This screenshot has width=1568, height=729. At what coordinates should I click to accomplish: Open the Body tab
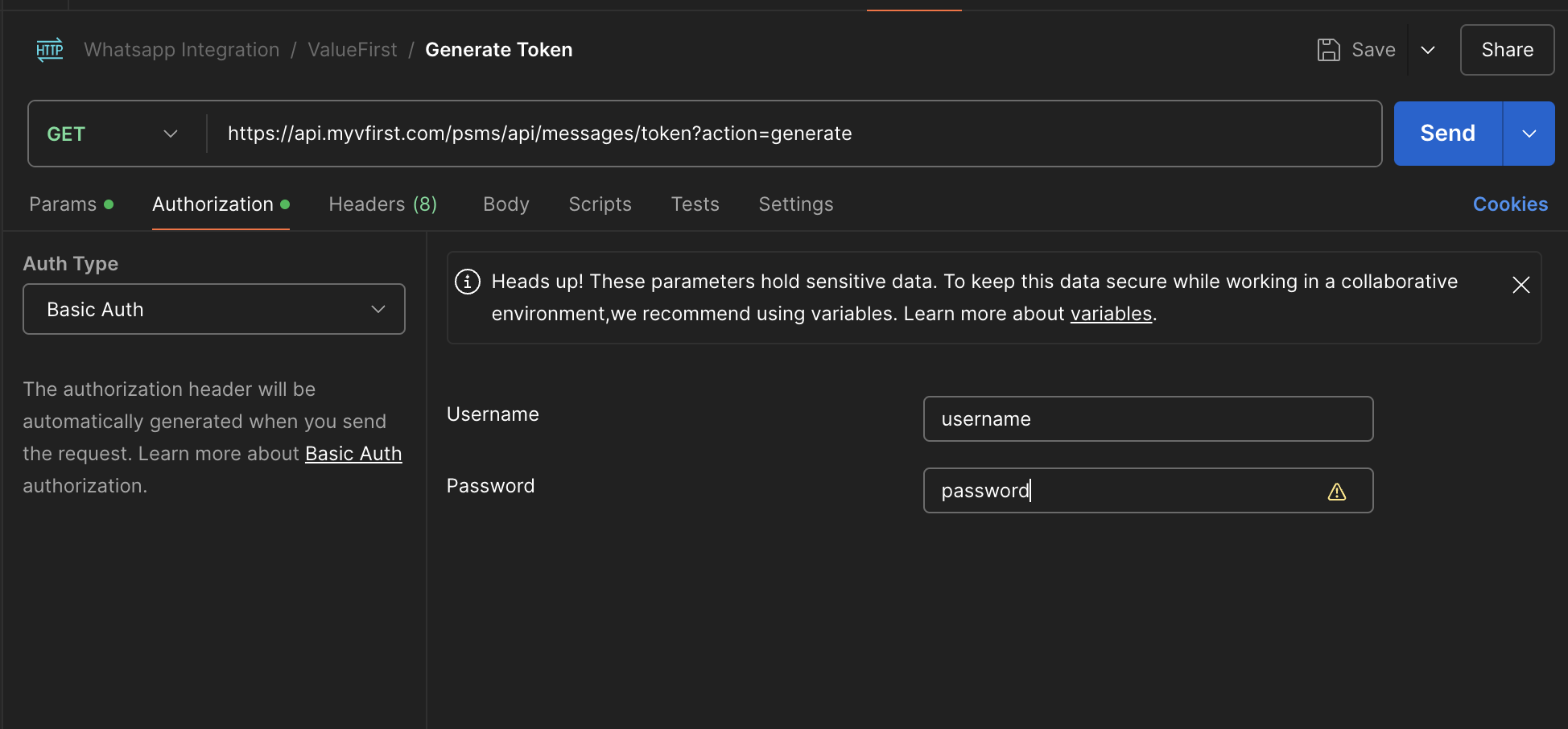point(505,204)
